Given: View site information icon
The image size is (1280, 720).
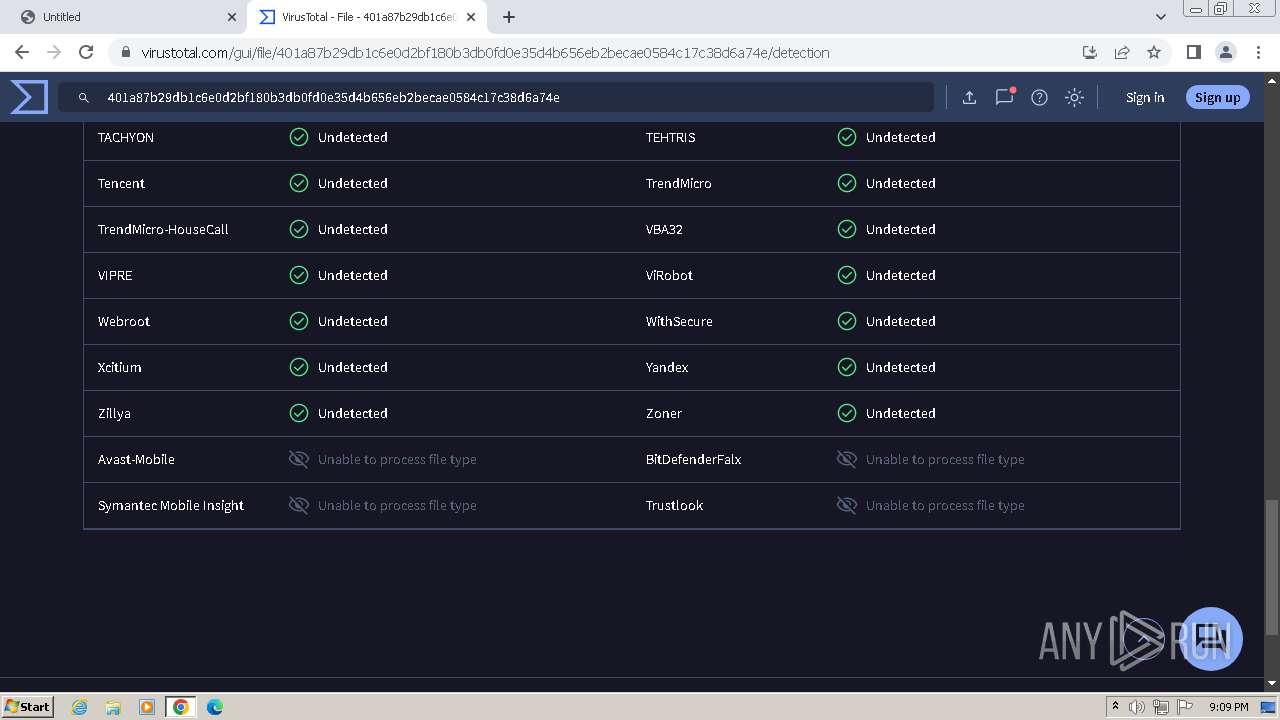Looking at the screenshot, I should coord(125,52).
